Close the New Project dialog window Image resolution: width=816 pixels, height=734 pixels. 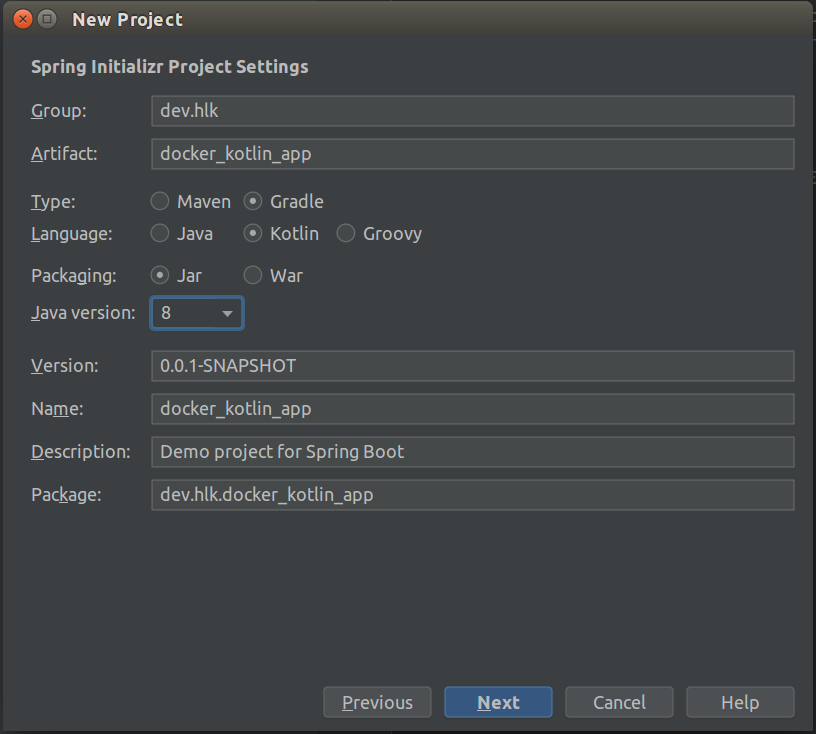tap(23, 19)
